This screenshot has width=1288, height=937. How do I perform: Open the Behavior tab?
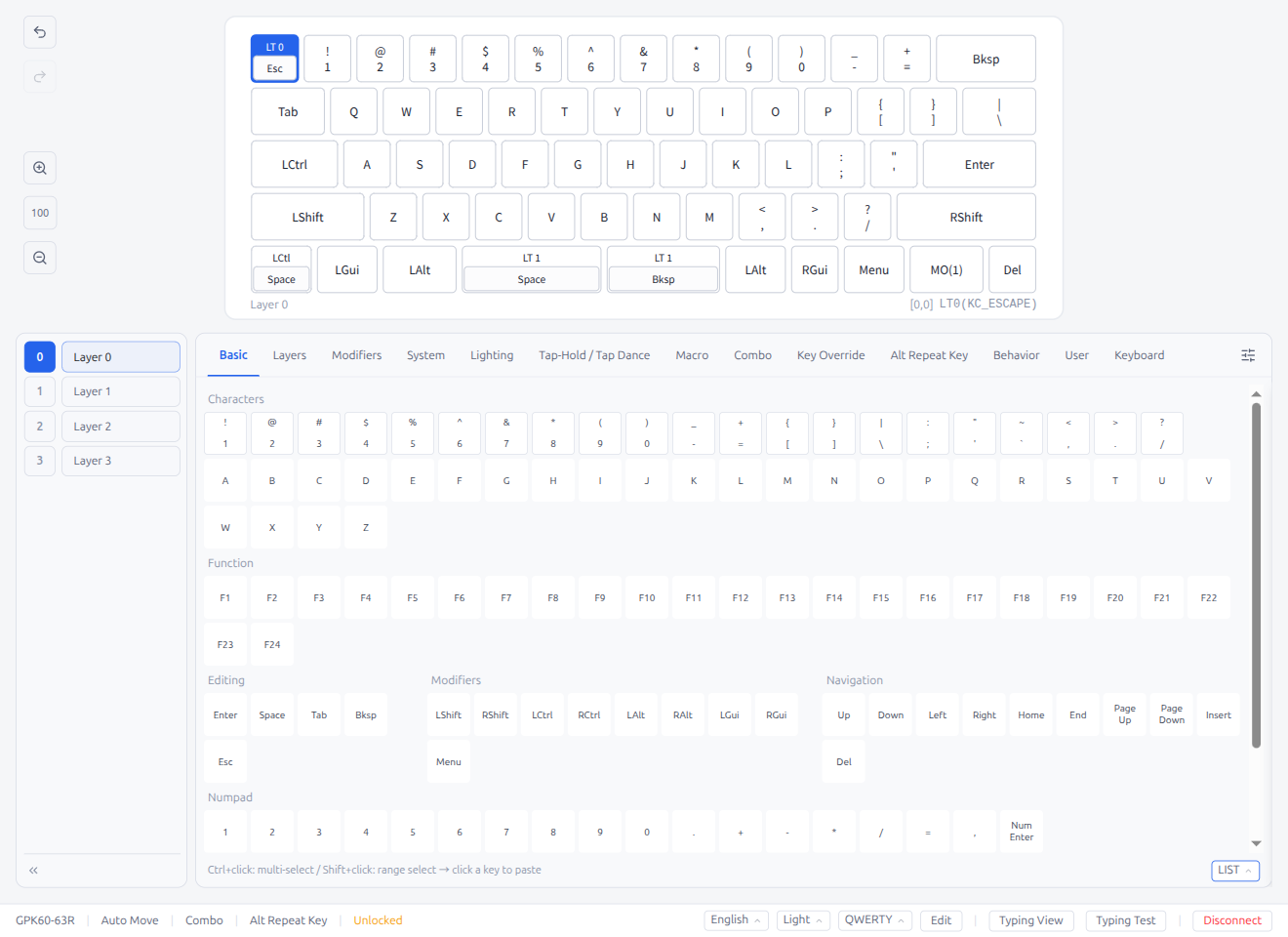coord(1016,355)
